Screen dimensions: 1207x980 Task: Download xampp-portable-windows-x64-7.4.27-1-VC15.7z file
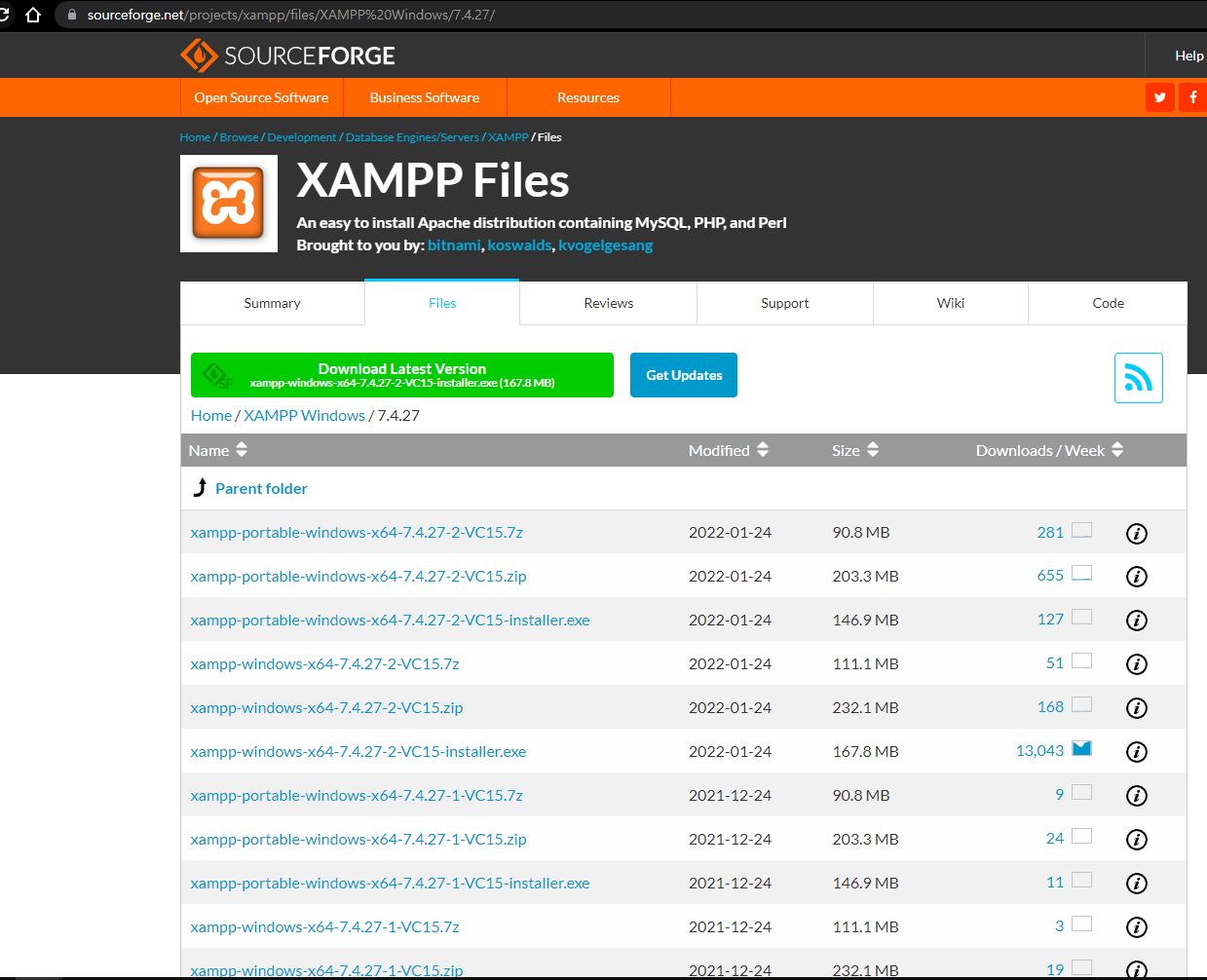[x=357, y=795]
